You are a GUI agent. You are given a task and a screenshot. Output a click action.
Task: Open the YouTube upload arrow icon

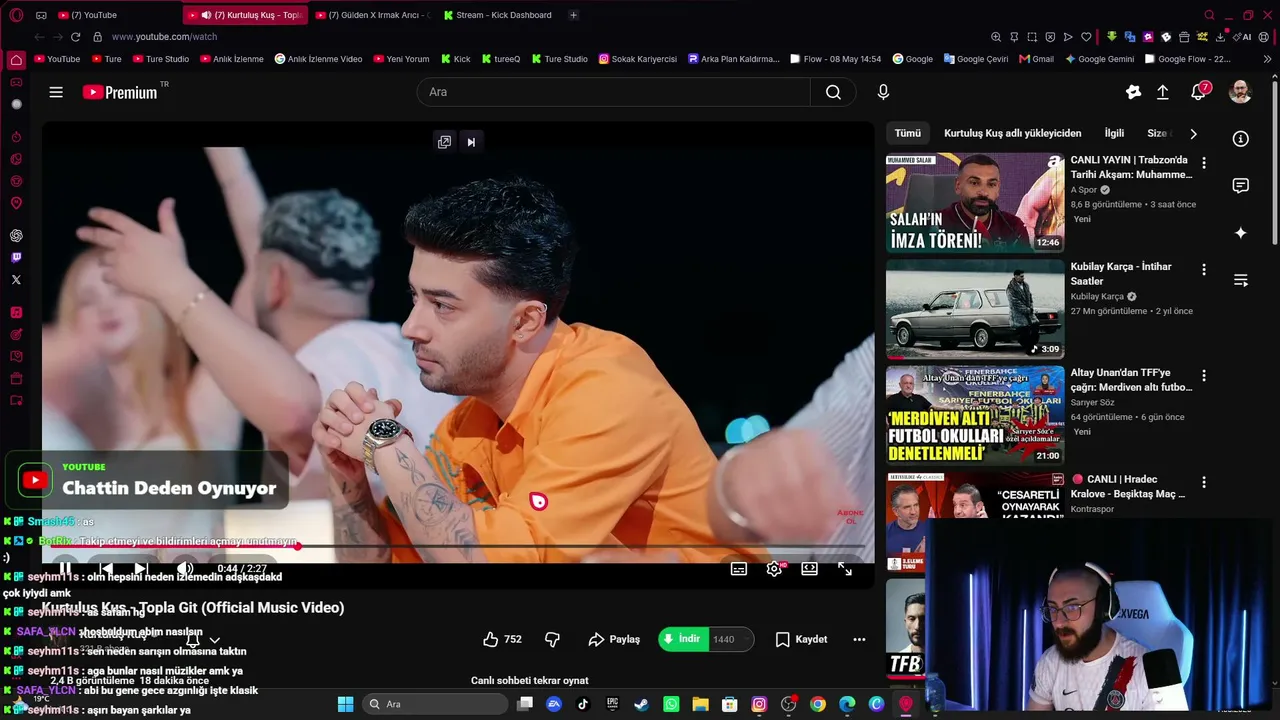tap(1162, 92)
